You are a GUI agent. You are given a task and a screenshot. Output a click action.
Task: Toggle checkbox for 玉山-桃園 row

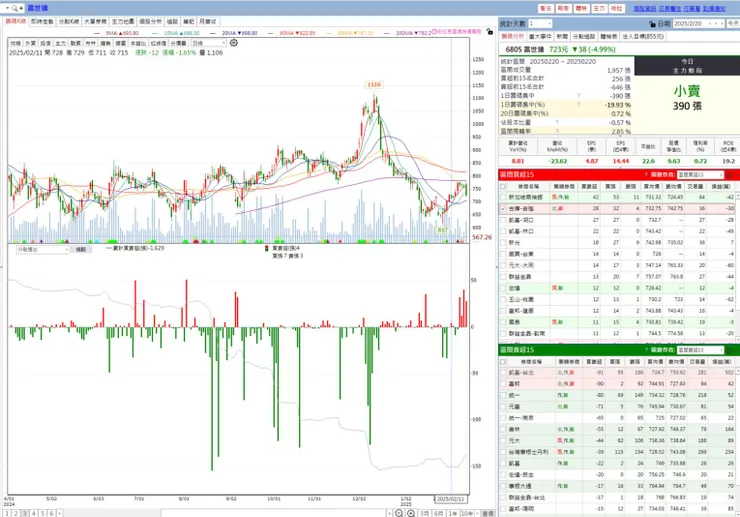(x=503, y=299)
